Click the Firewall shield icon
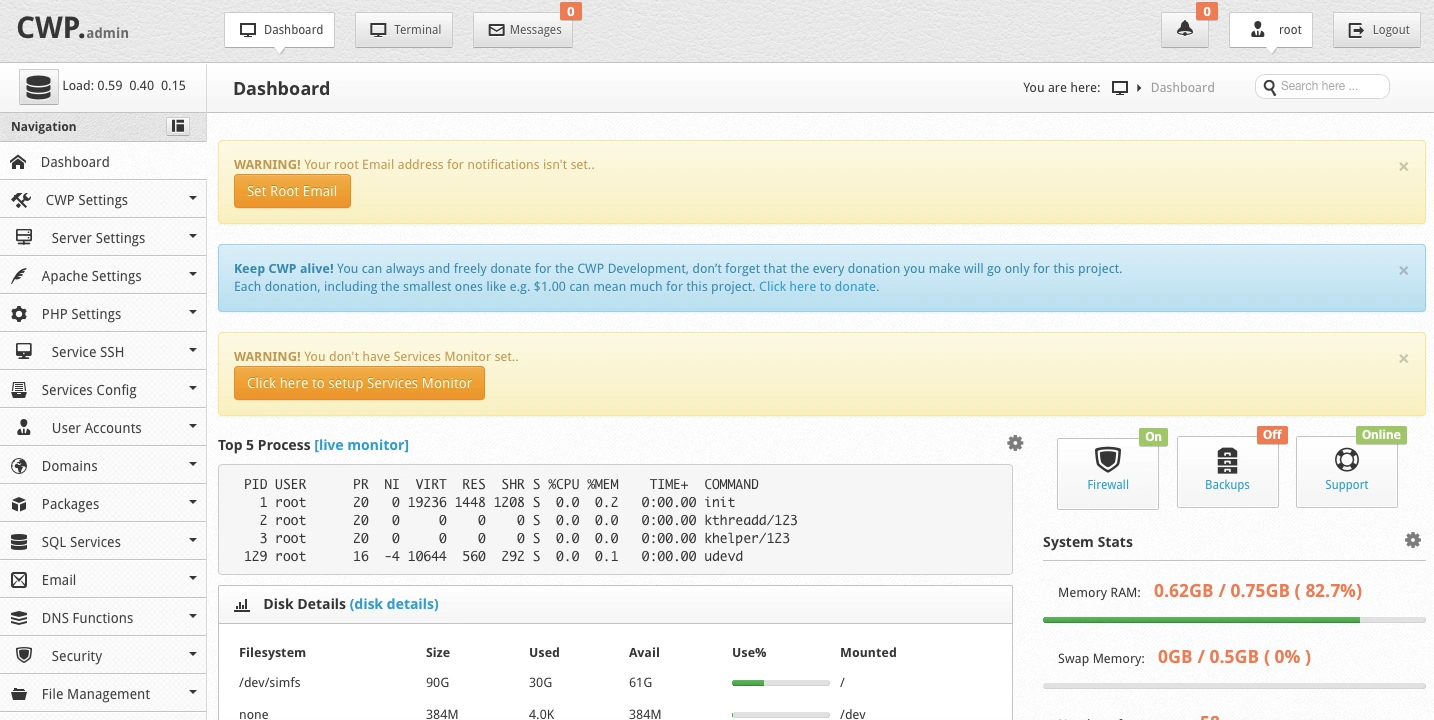Viewport: 1434px width, 720px height. 1107,460
